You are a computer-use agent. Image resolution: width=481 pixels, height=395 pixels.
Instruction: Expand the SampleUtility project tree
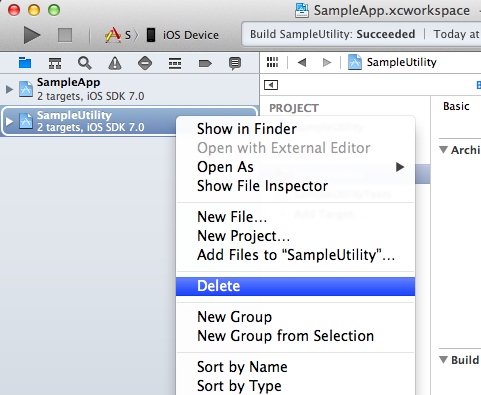pos(9,121)
